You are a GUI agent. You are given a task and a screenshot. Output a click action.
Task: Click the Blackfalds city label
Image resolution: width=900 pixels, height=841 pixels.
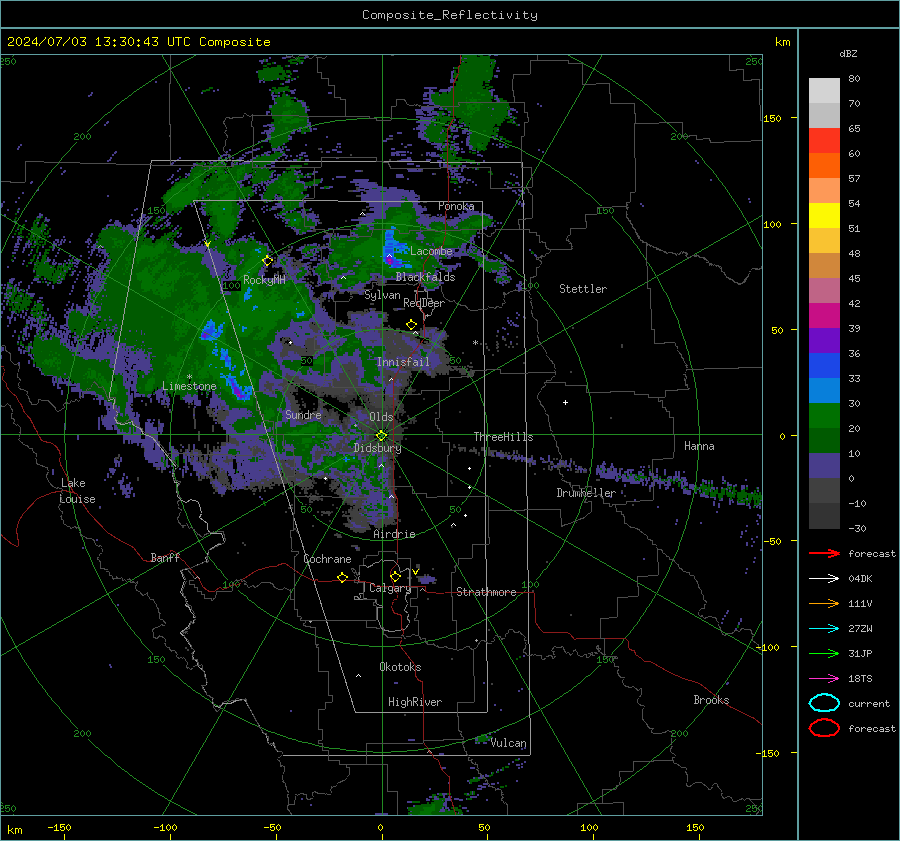pos(425,277)
